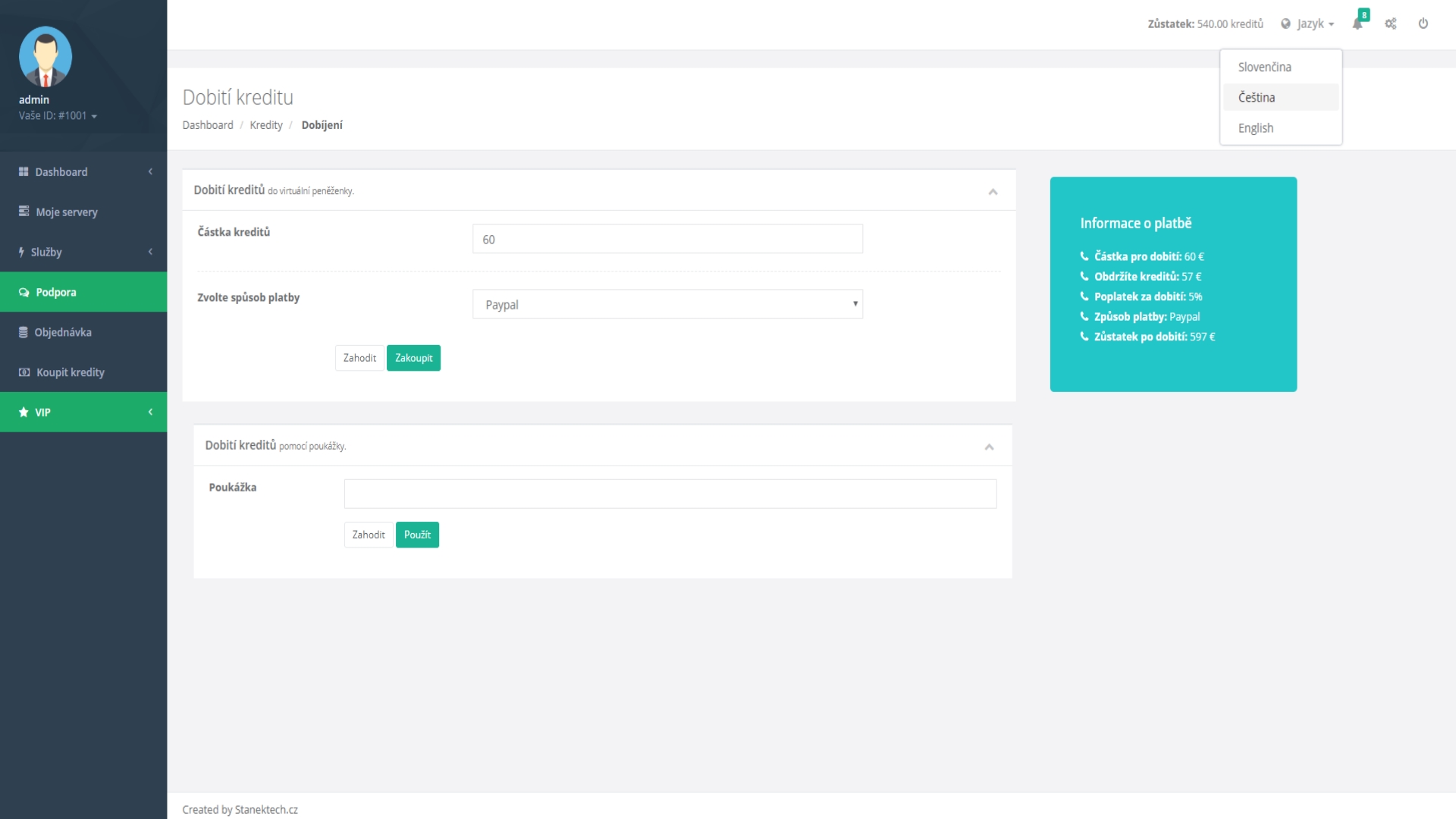Image resolution: width=1456 pixels, height=819 pixels.
Task: Click the Zakoupit button
Action: [413, 357]
